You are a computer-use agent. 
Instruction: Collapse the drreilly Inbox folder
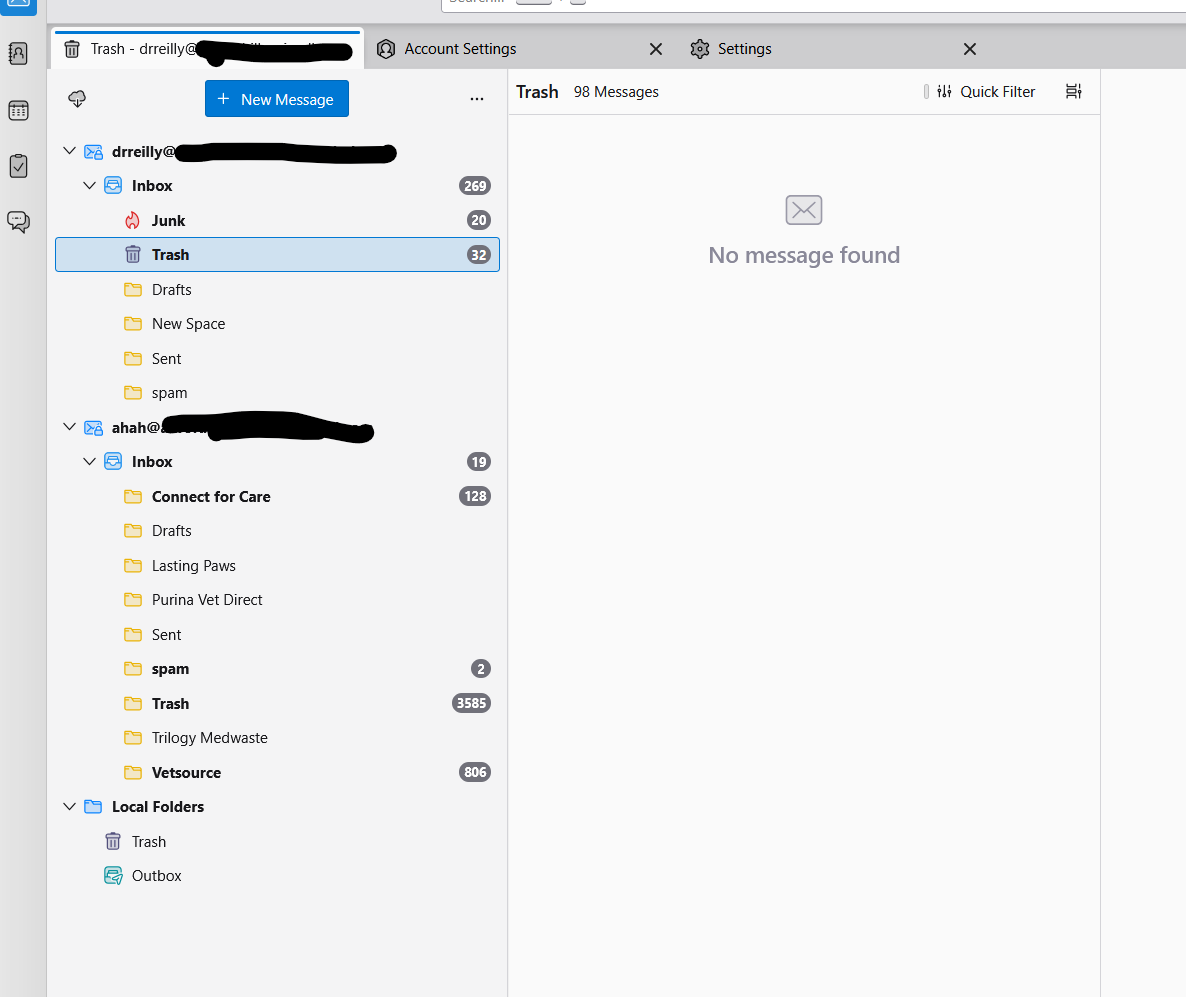pyautogui.click(x=89, y=185)
